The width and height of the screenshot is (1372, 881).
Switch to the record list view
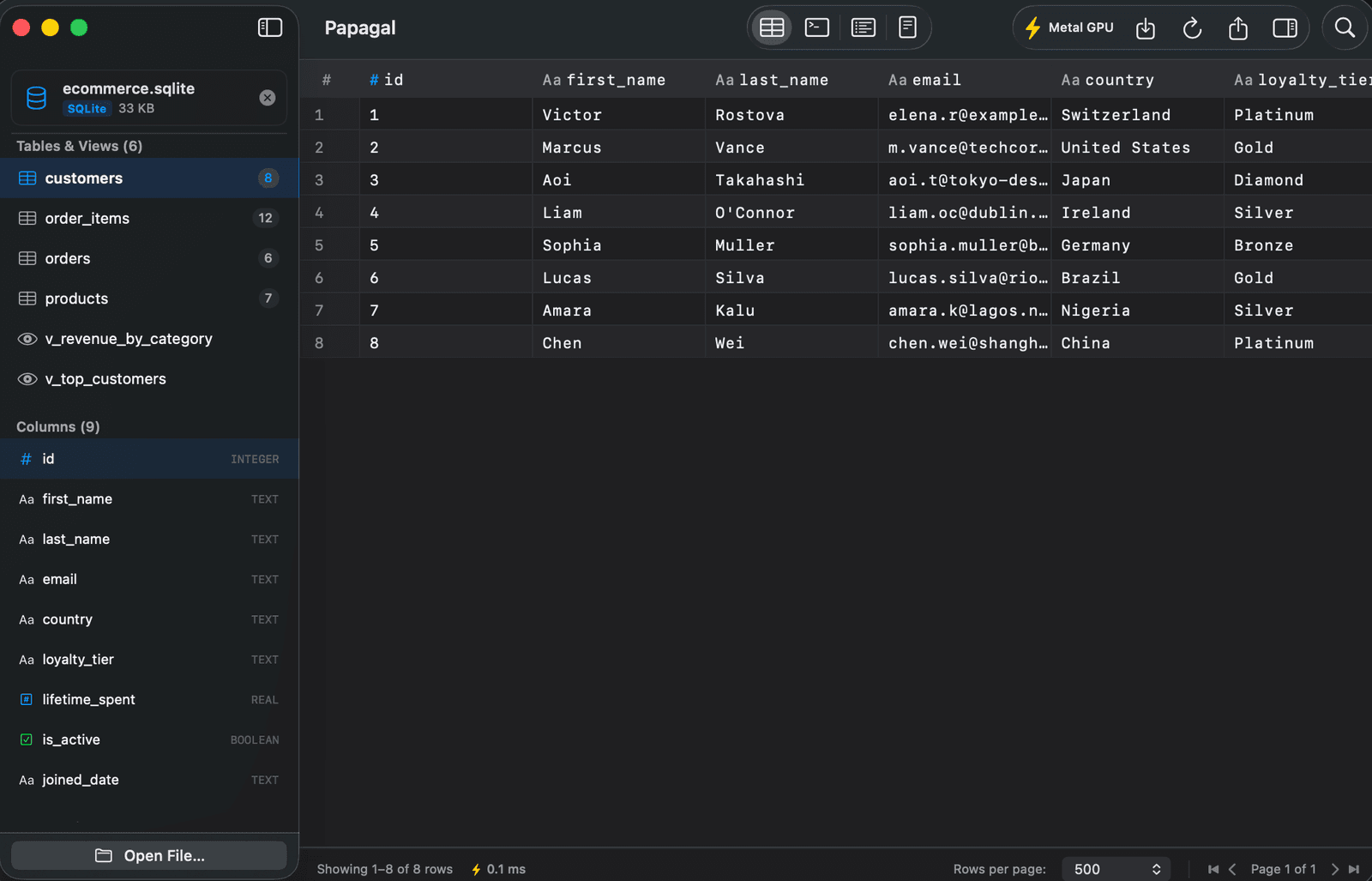(x=863, y=27)
